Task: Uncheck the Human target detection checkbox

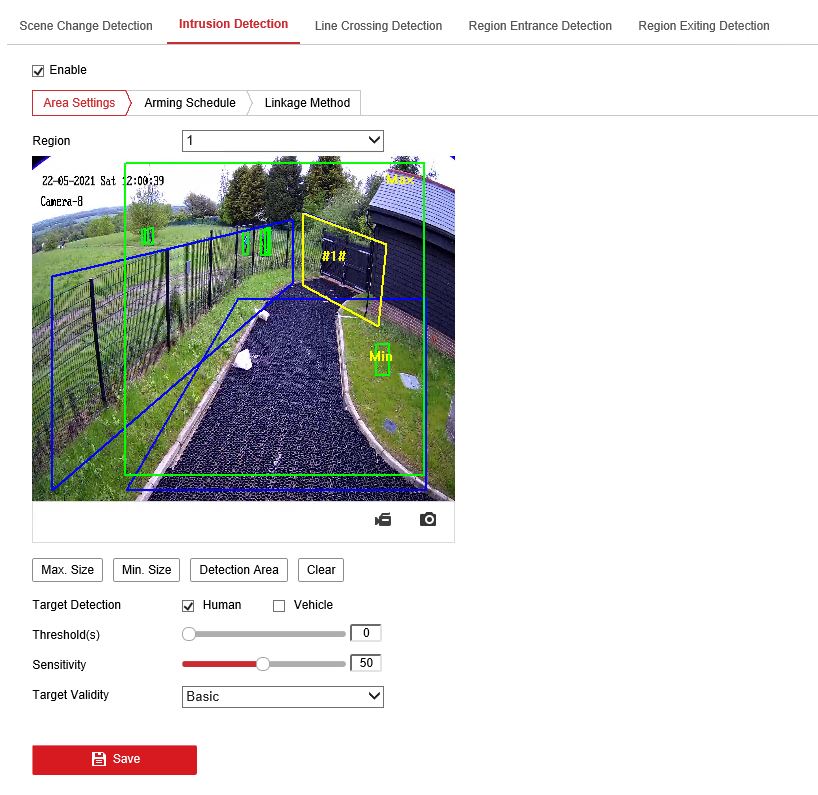Action: (188, 606)
